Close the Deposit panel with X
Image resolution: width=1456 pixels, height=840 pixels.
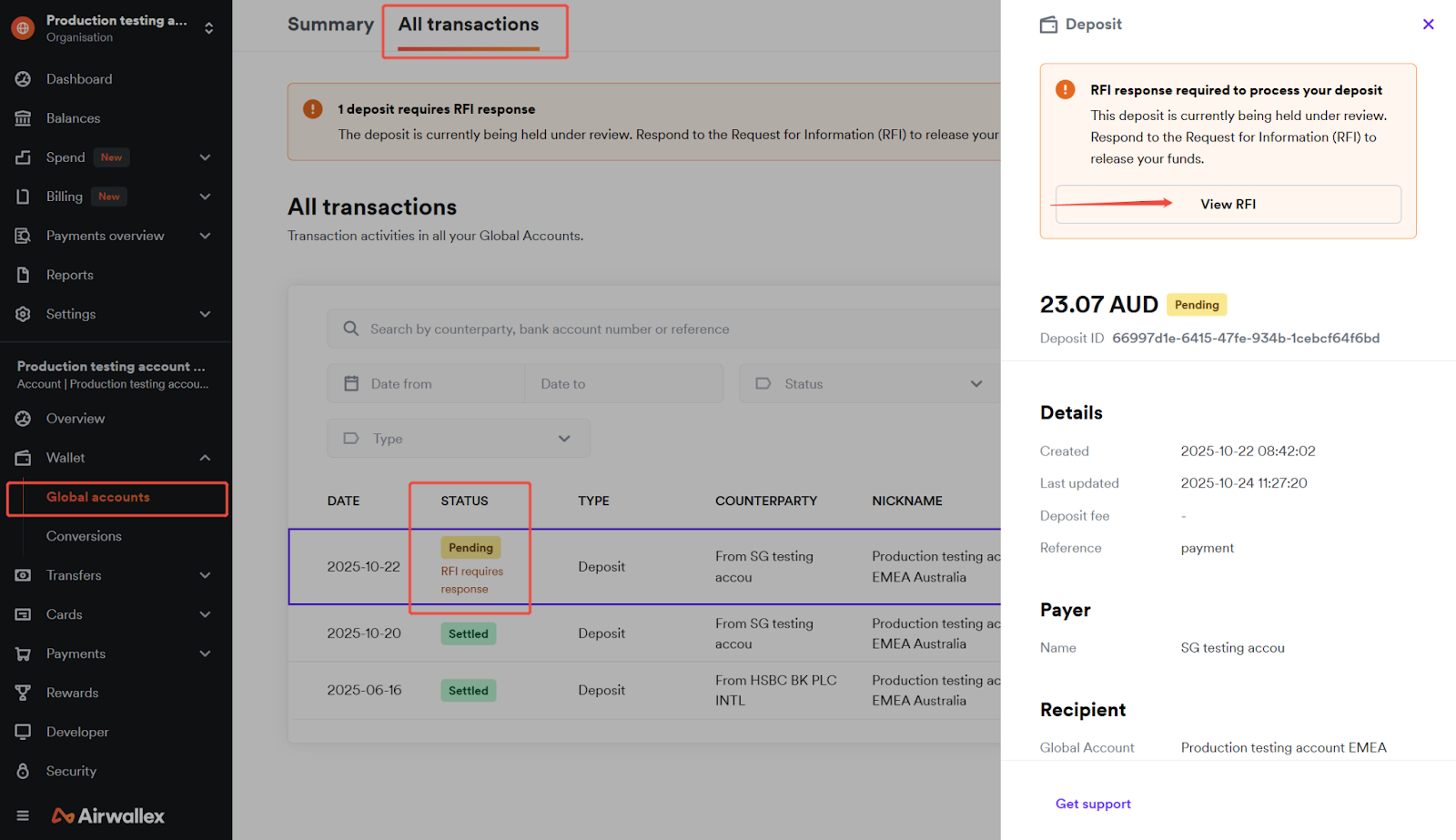click(x=1428, y=25)
